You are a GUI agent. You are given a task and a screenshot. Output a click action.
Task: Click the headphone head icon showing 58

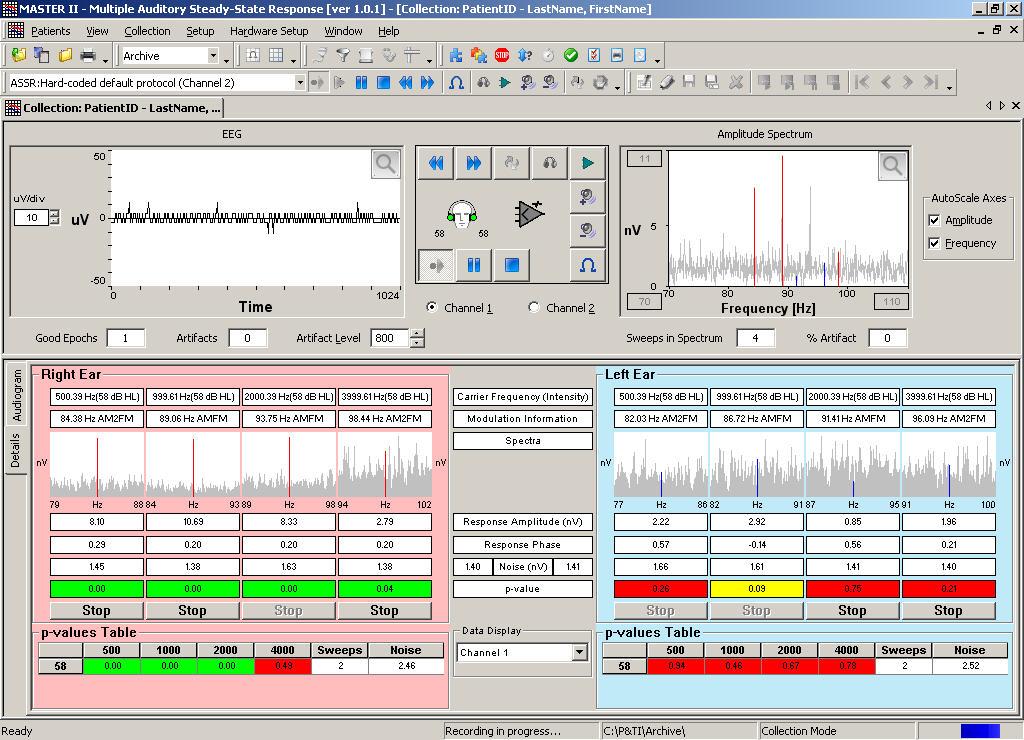pos(461,213)
